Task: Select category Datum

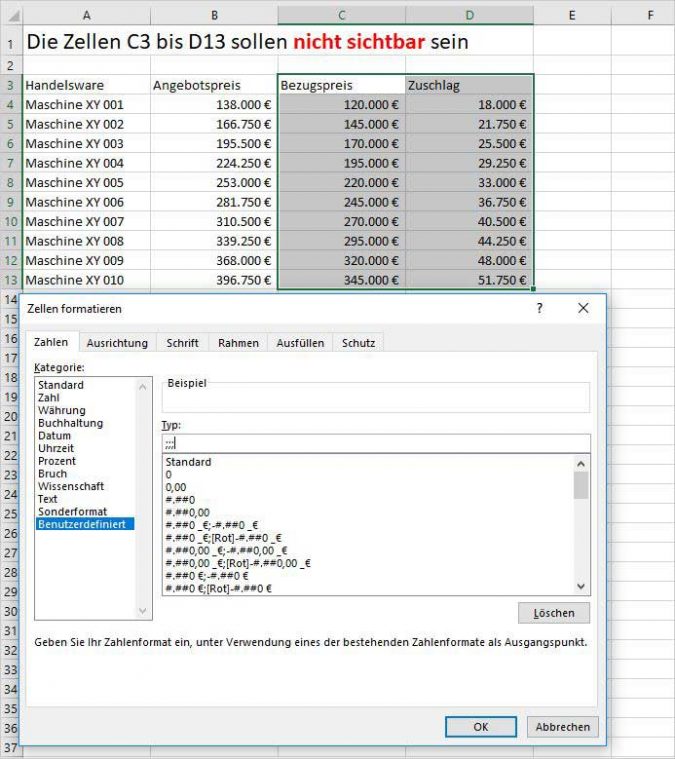Action: (x=54, y=435)
